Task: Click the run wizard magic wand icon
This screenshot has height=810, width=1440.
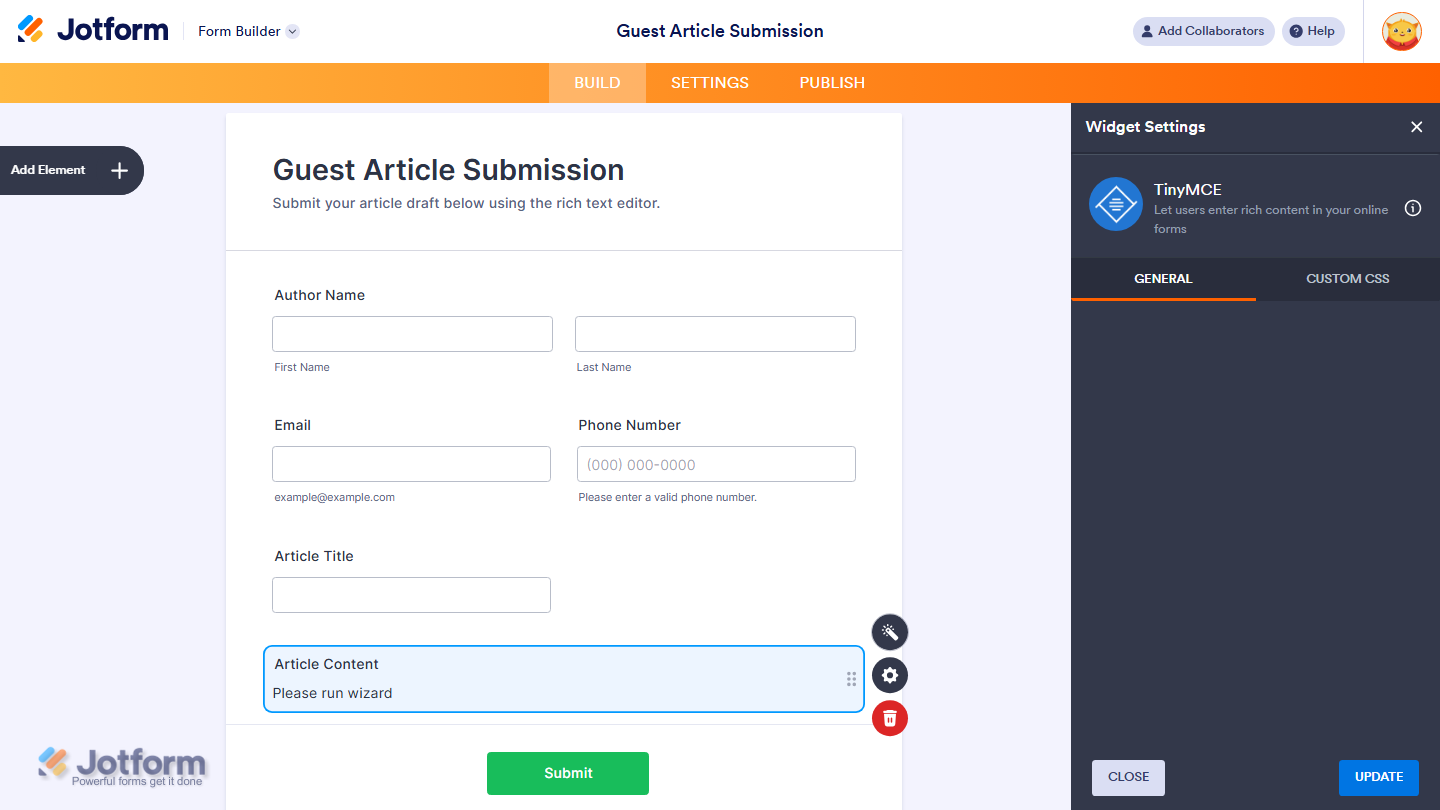Action: coord(889,632)
